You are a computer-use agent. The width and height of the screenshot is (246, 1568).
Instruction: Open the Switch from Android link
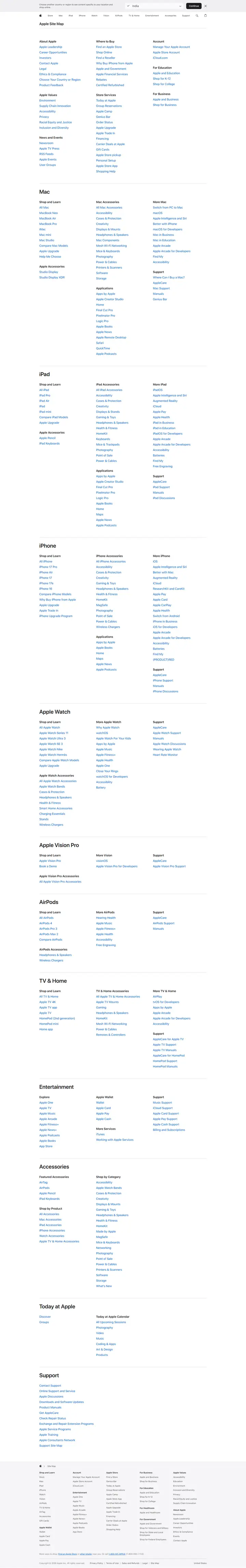tap(166, 616)
